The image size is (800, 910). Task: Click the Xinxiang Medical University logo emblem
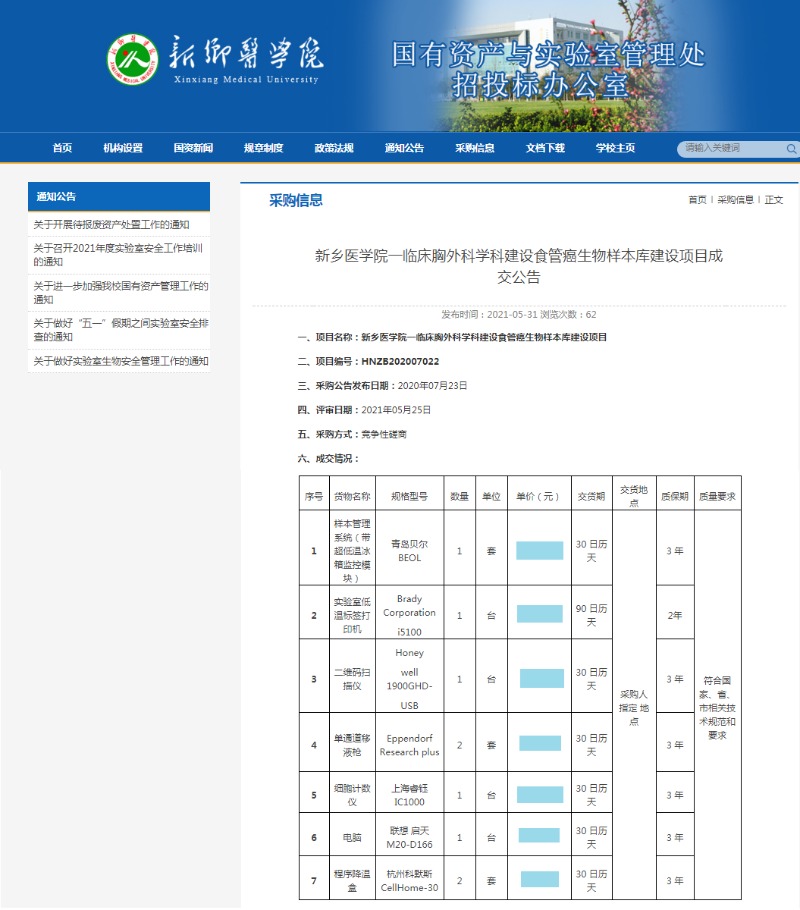pyautogui.click(x=135, y=60)
